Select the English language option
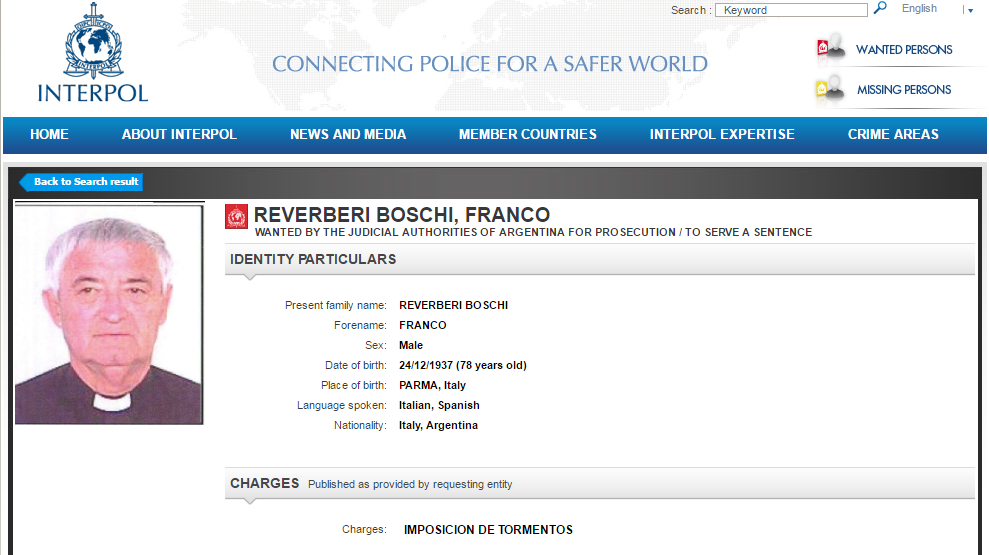 (919, 9)
